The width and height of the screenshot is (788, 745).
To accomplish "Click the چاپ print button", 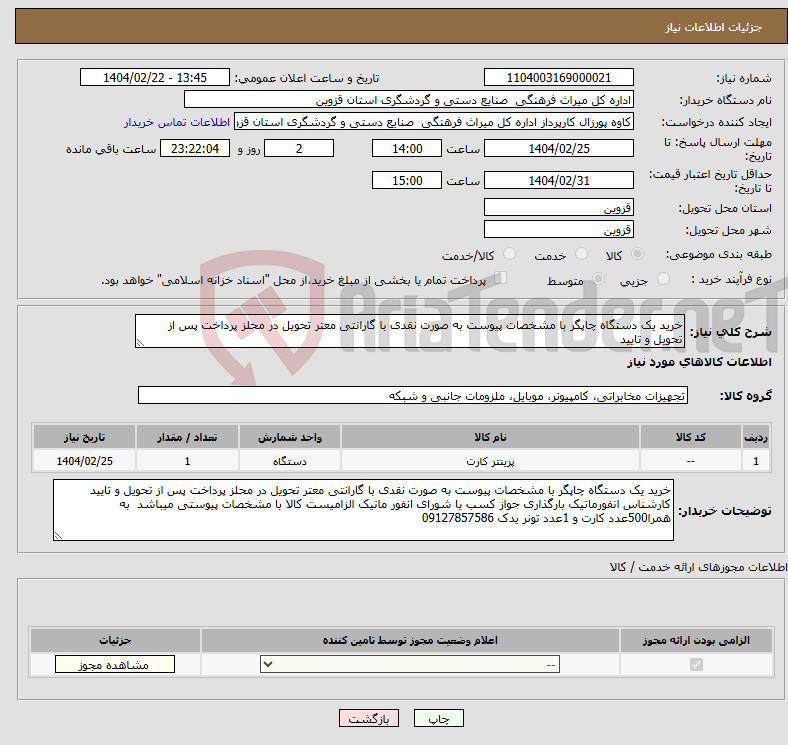I will tap(439, 719).
